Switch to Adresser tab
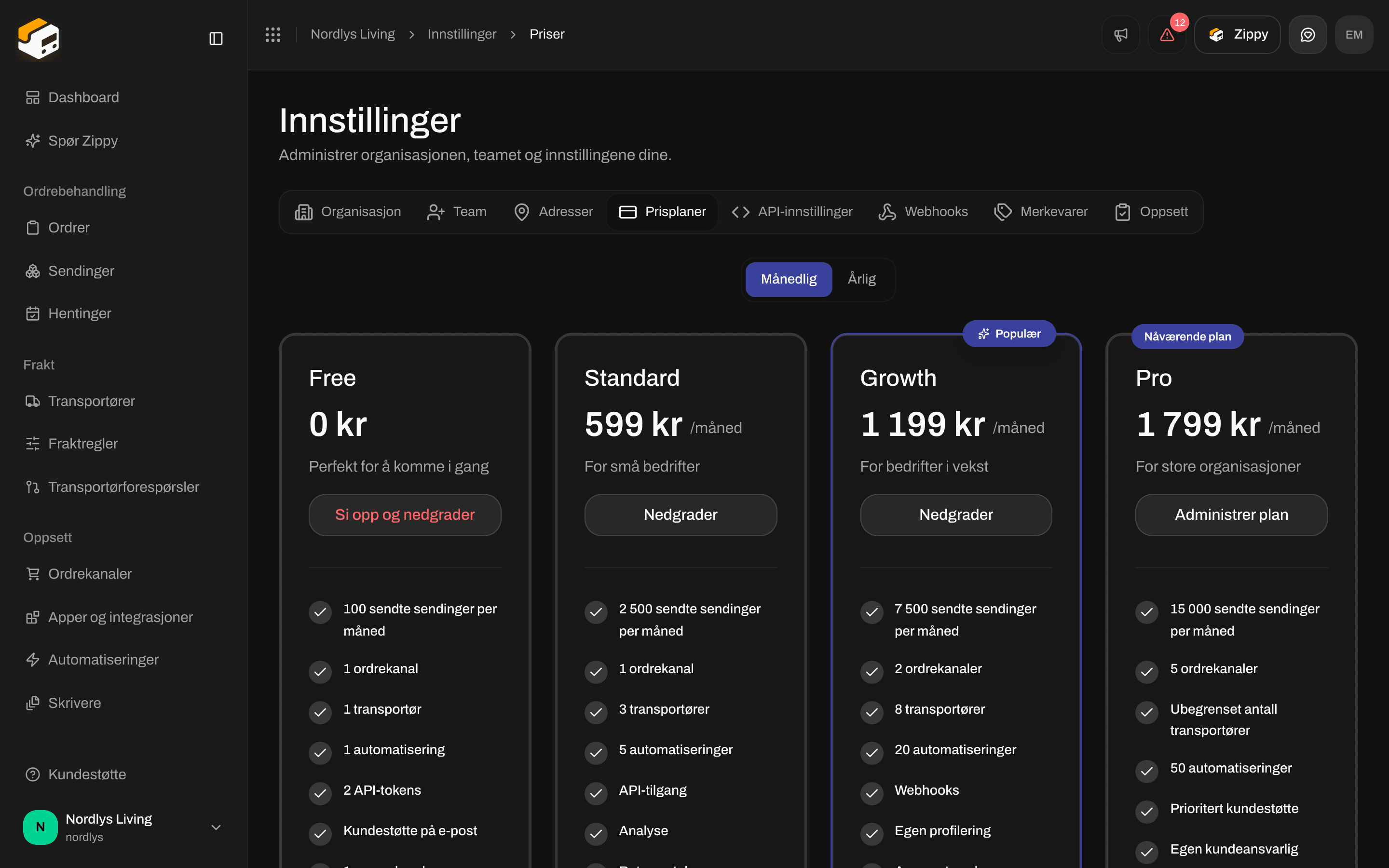This screenshot has width=1389, height=868. (x=553, y=212)
